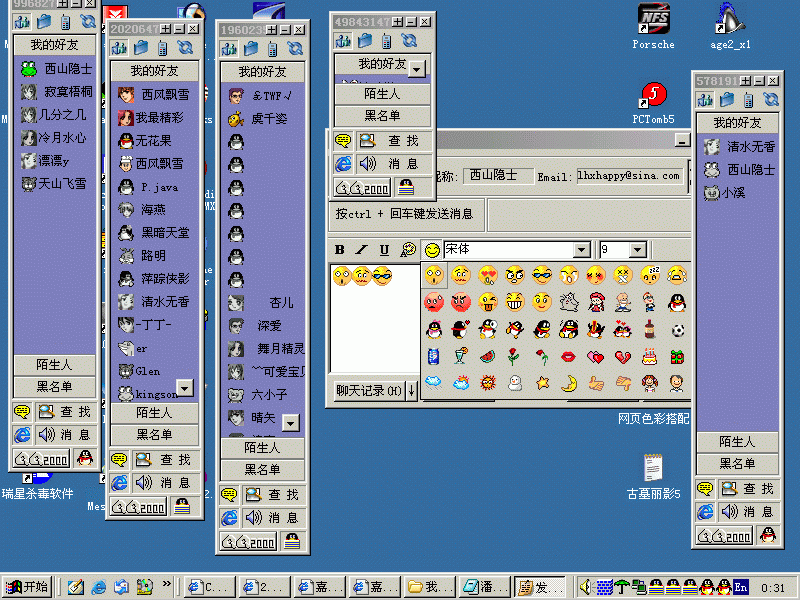
Task: Insert the green gift box emoticon
Action: [x=678, y=356]
